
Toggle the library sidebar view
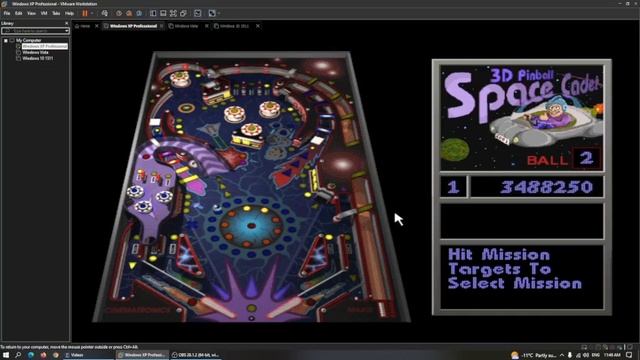[153, 13]
